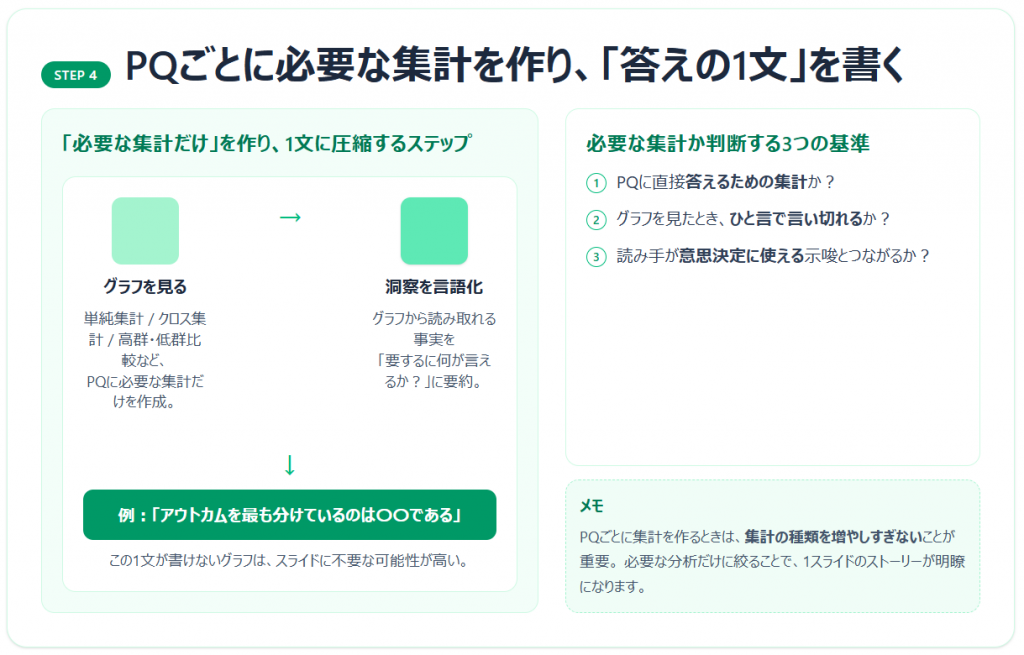The width and height of the screenshot is (1024, 655).
Task: Click the green 例：「アウトカムを最も分けている…」 banner
Action: click(289, 515)
